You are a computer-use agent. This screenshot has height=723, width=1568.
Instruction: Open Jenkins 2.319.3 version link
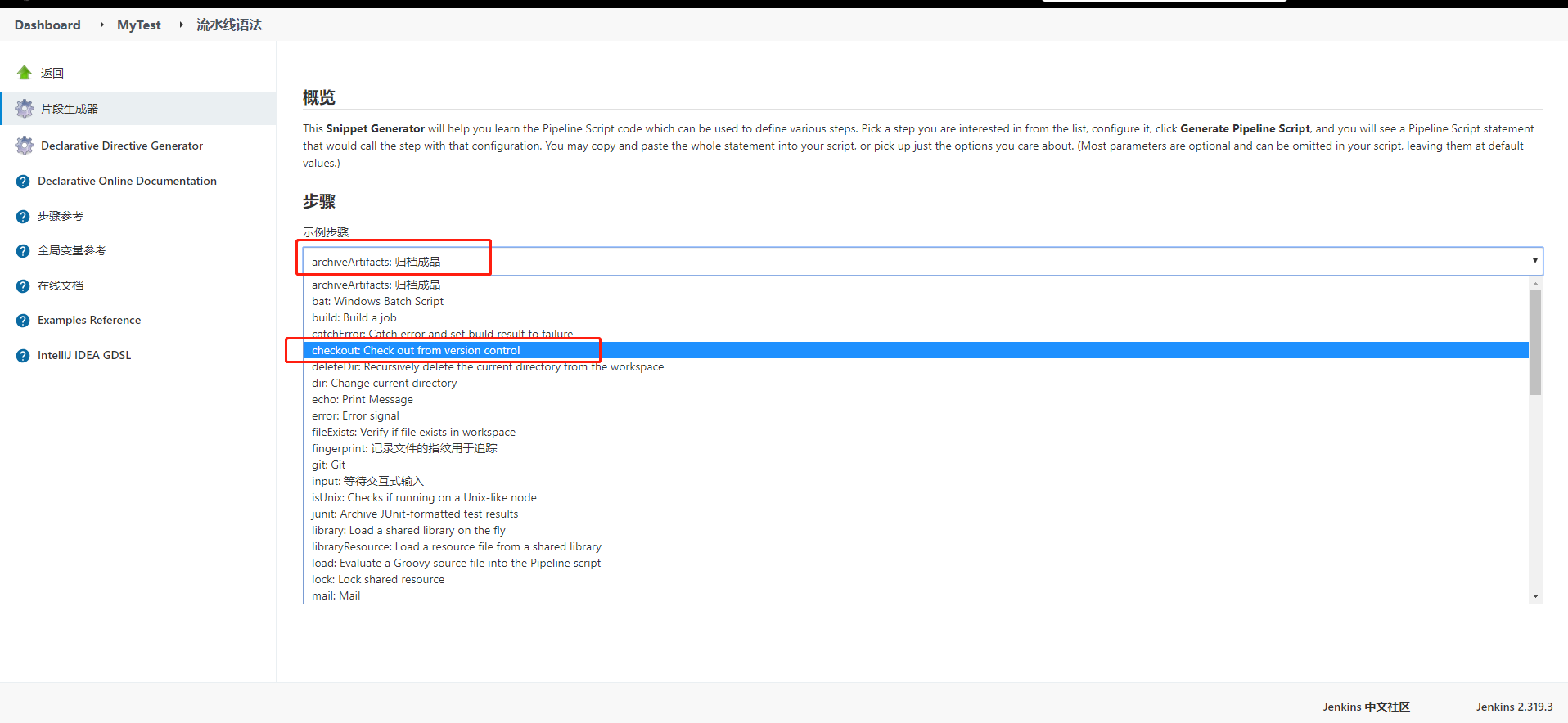tap(1514, 707)
